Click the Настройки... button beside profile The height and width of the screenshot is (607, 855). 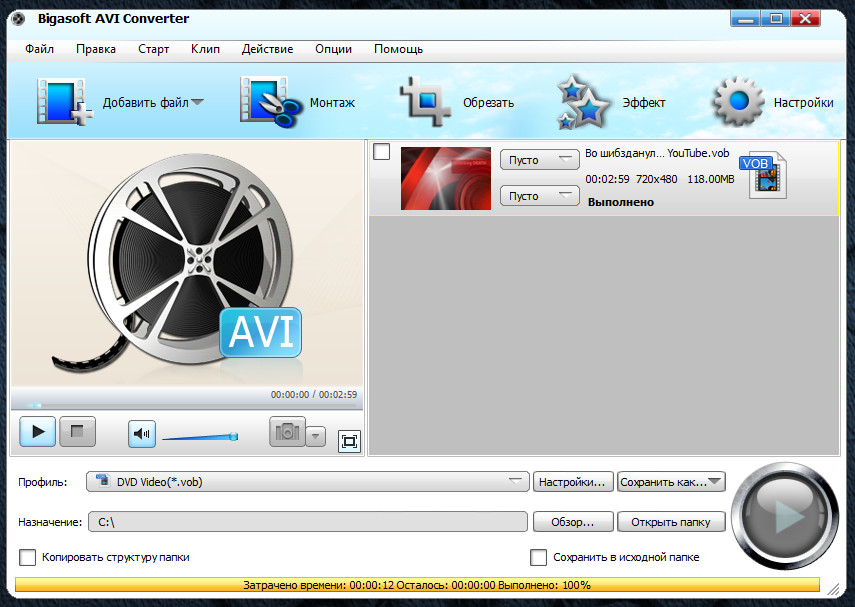[573, 482]
